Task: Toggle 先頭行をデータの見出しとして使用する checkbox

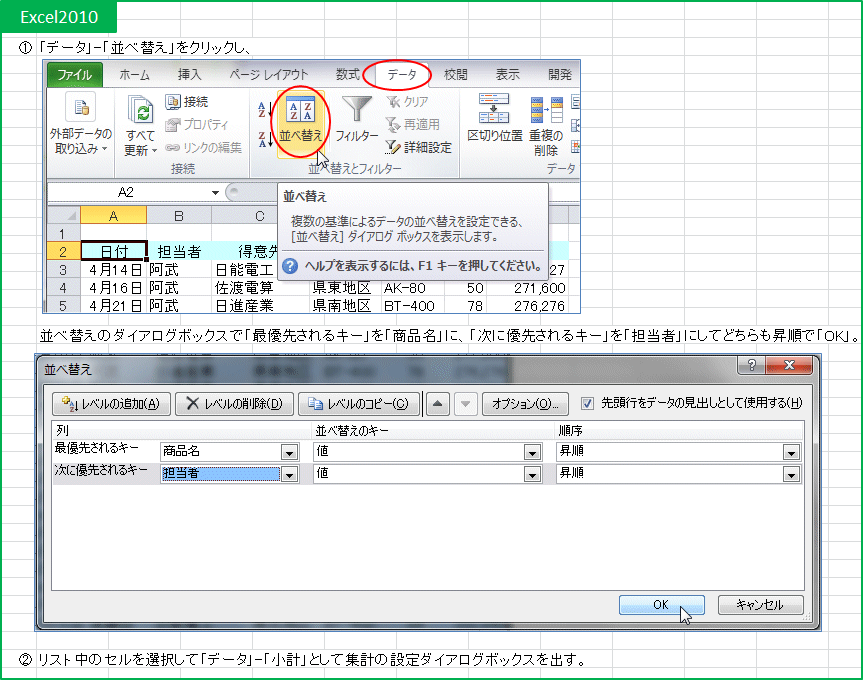Action: click(587, 404)
